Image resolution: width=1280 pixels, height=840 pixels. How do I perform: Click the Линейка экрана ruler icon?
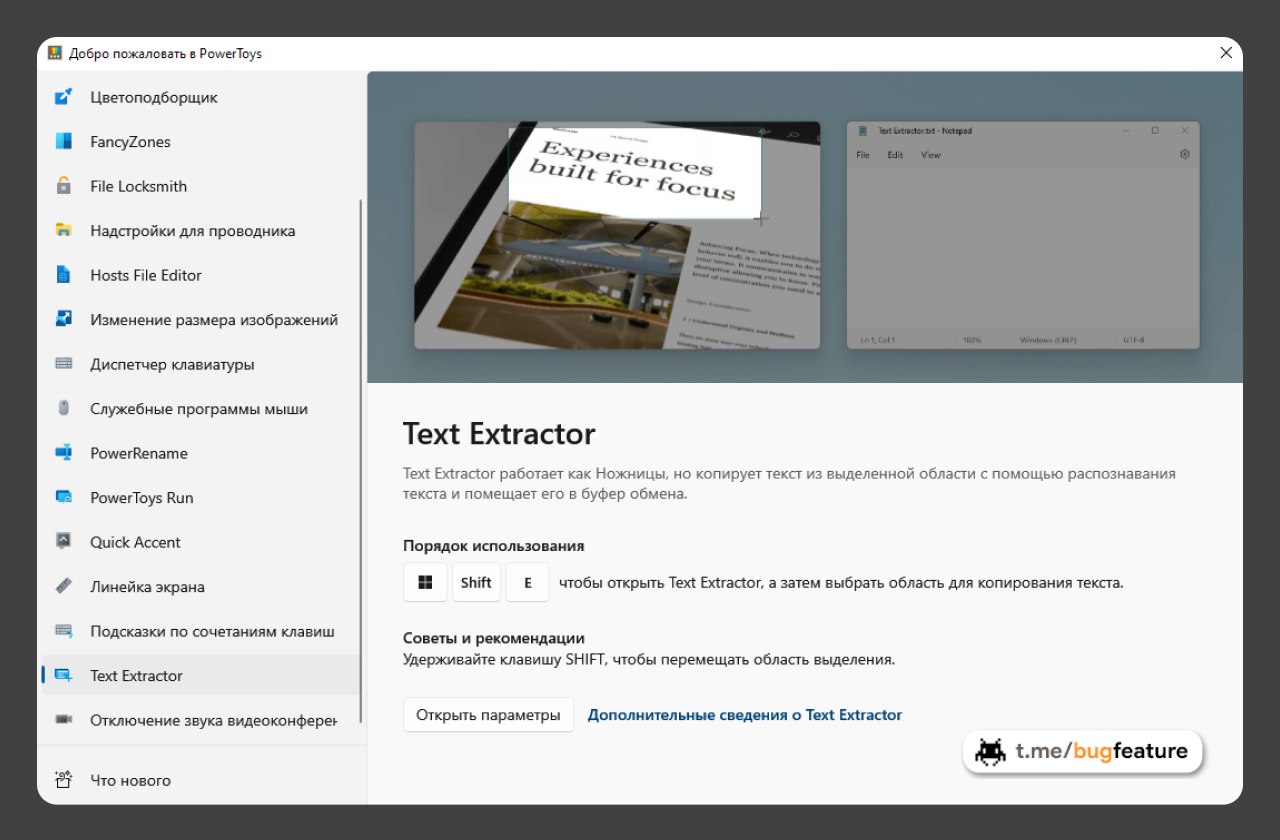click(64, 586)
